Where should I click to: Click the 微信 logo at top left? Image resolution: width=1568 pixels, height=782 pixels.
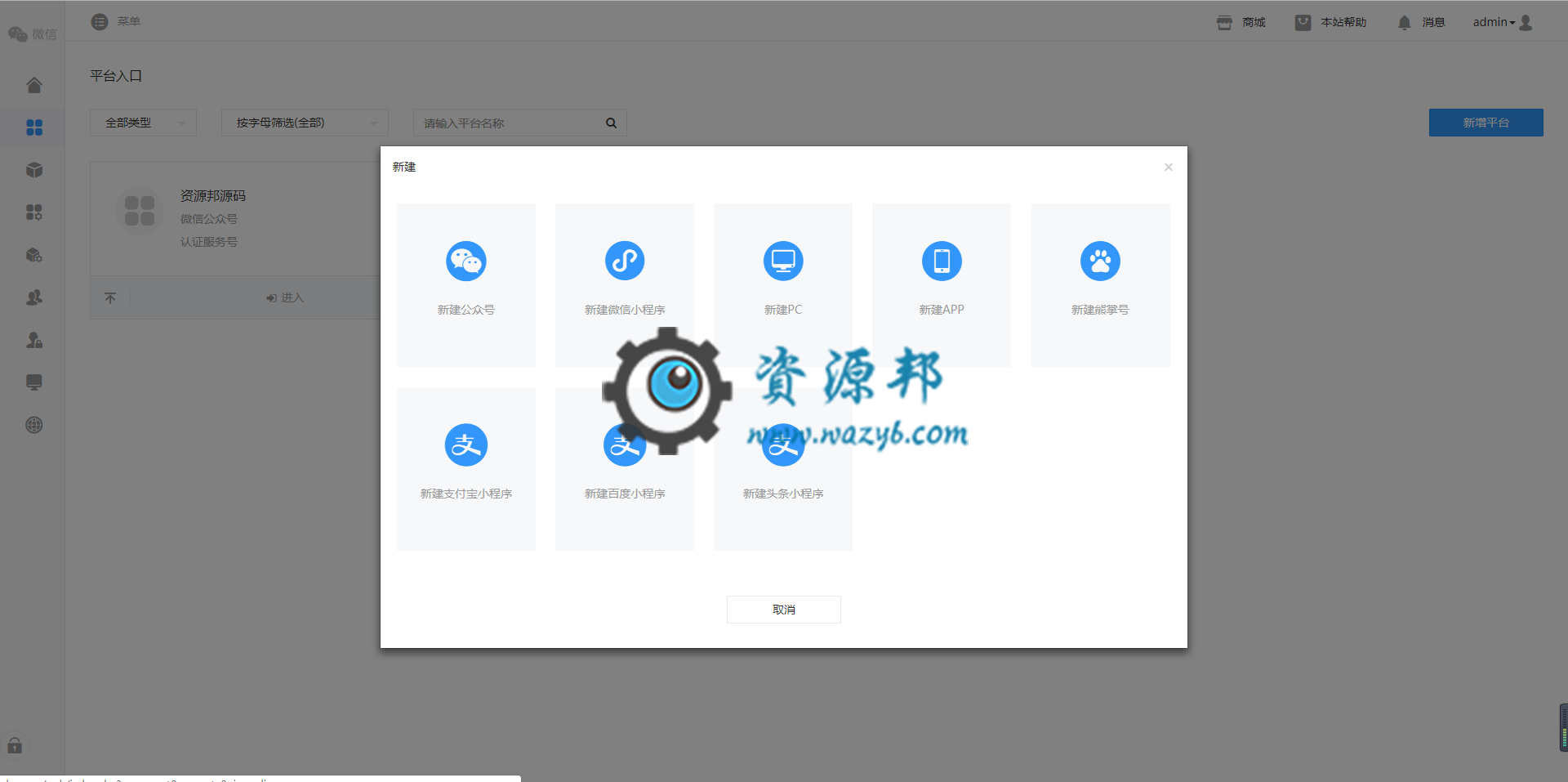pos(33,34)
